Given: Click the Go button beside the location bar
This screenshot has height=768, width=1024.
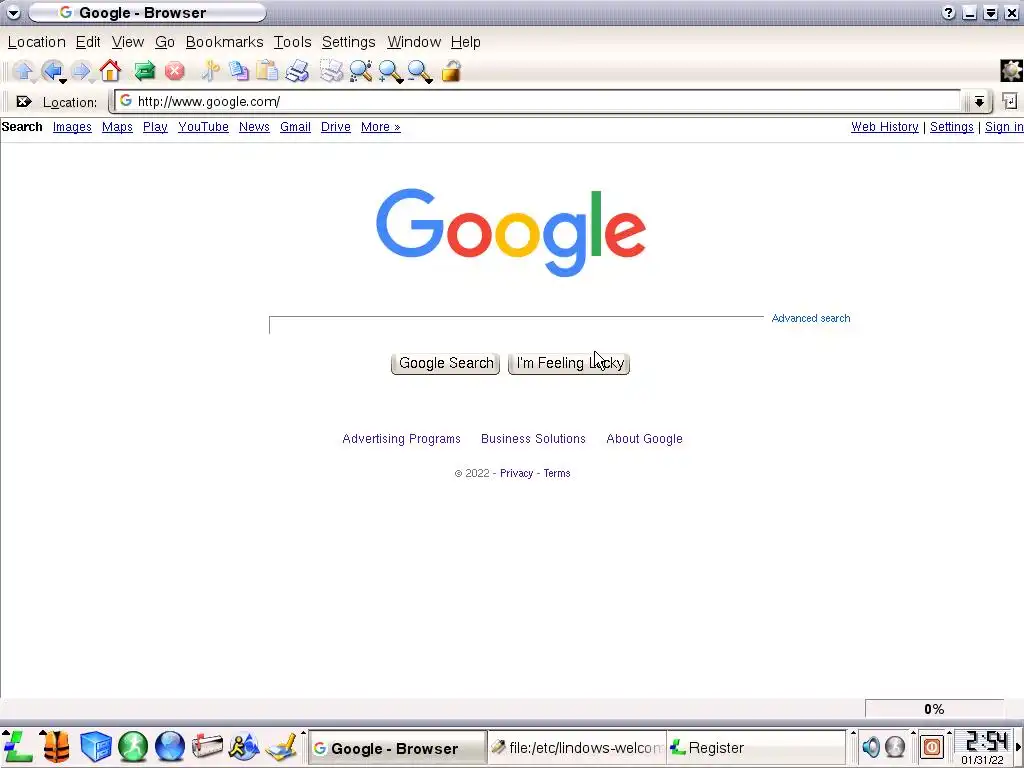Looking at the screenshot, I should pyautogui.click(x=1010, y=101).
